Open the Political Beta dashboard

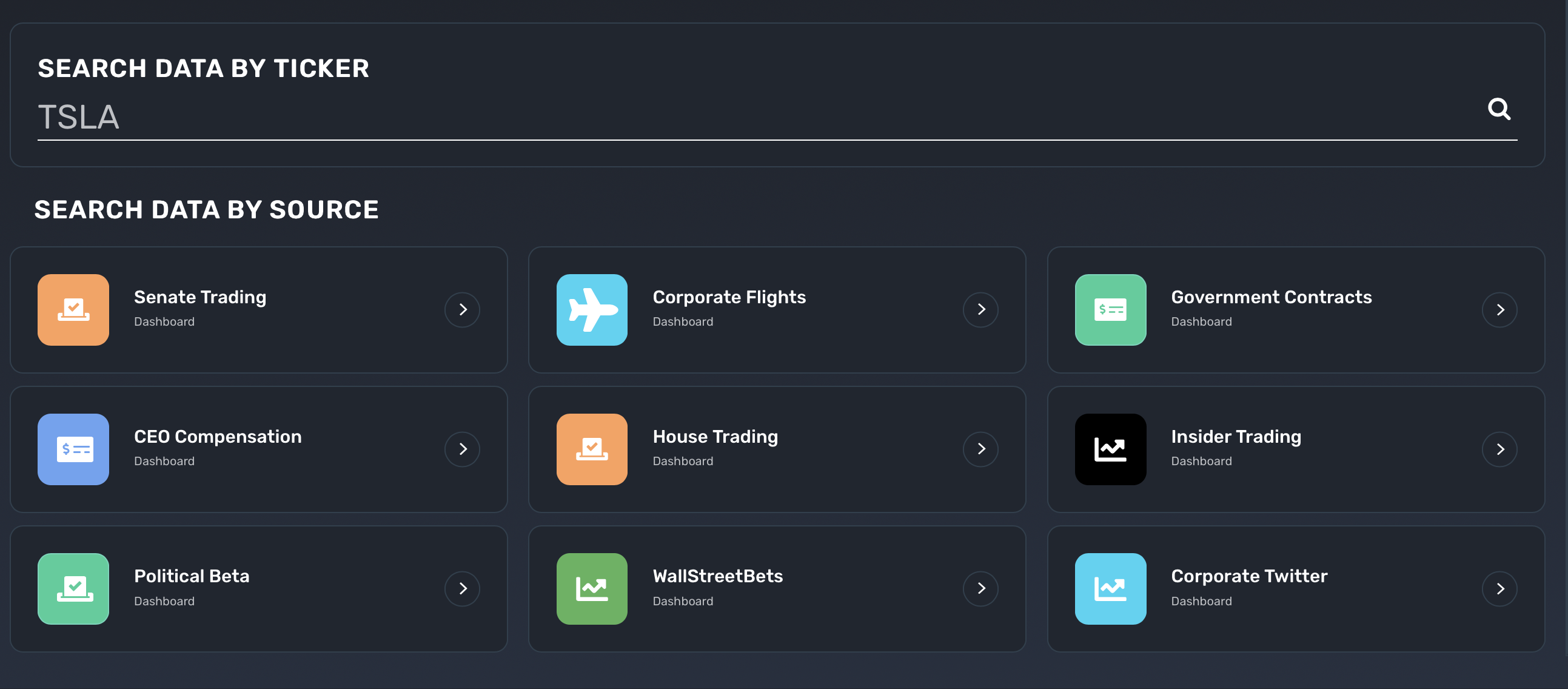463,589
